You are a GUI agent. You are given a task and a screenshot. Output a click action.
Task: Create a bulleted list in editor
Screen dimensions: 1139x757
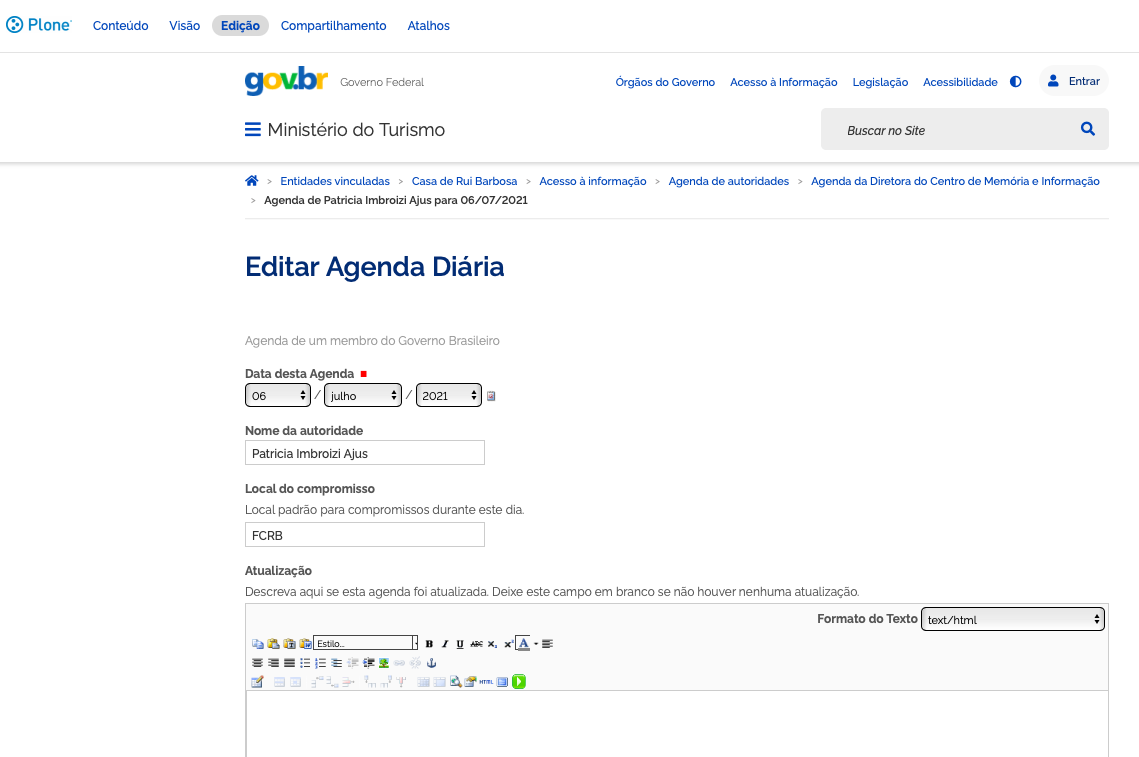click(x=305, y=663)
